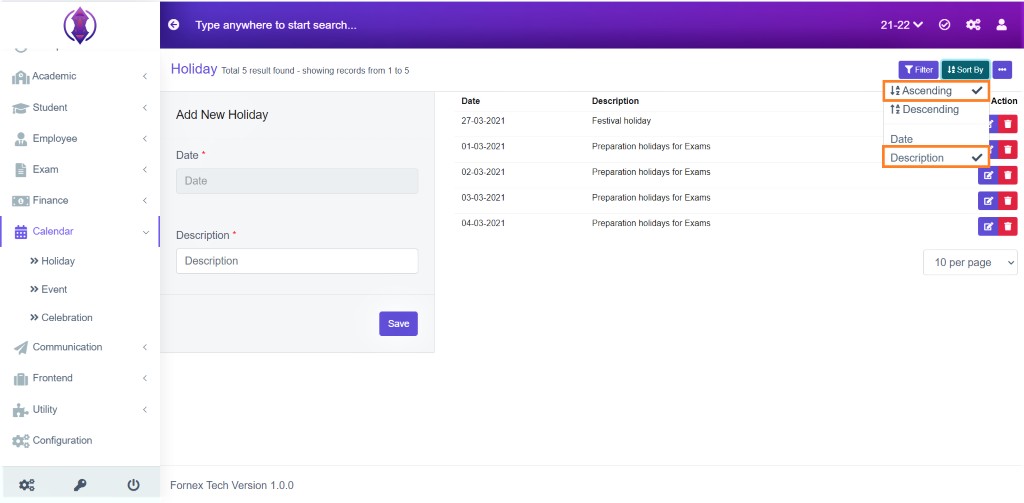
Task: Open the Configuration menu
Action: [80, 440]
